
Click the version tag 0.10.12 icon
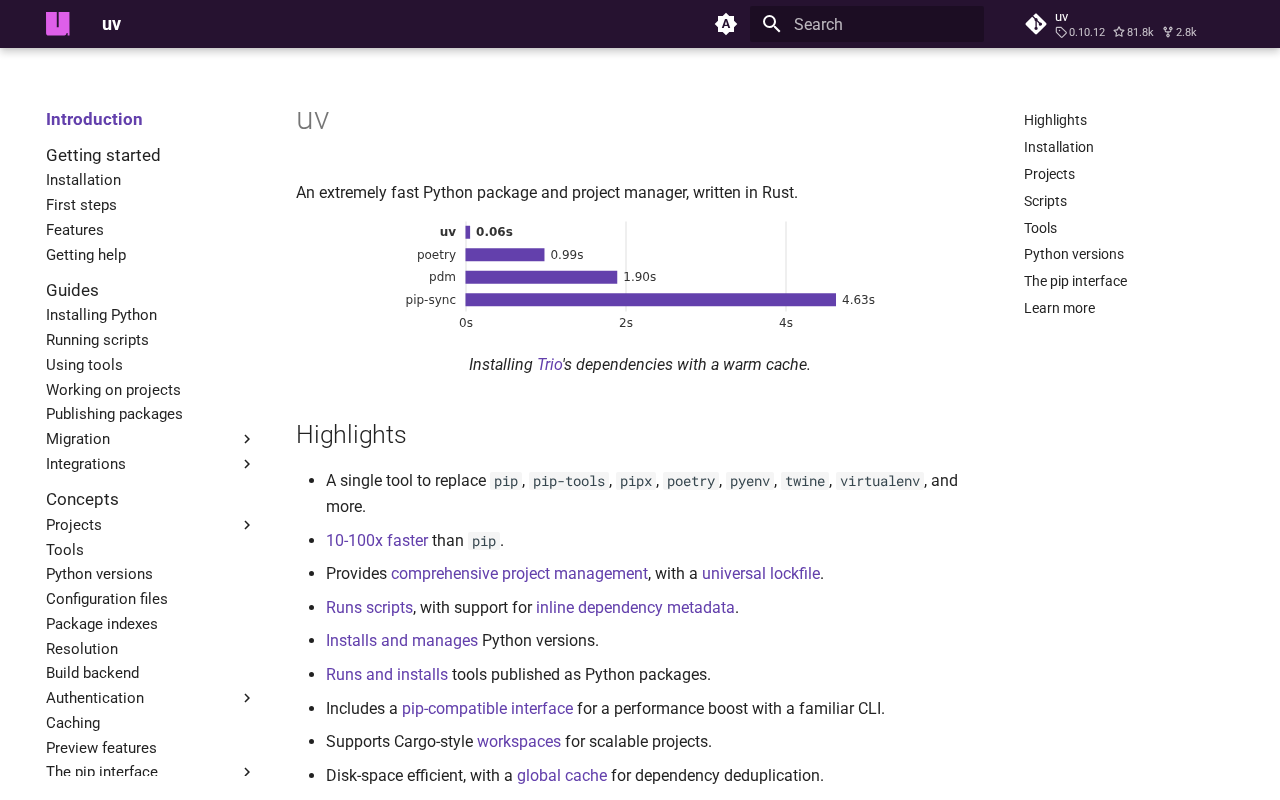pos(1061,33)
